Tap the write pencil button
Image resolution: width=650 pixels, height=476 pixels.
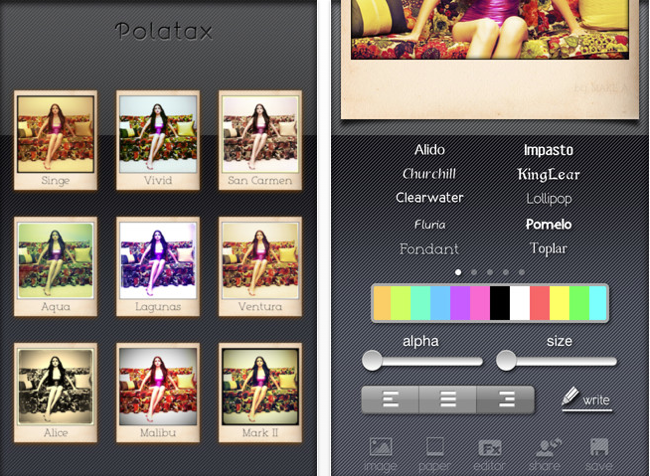coord(587,399)
